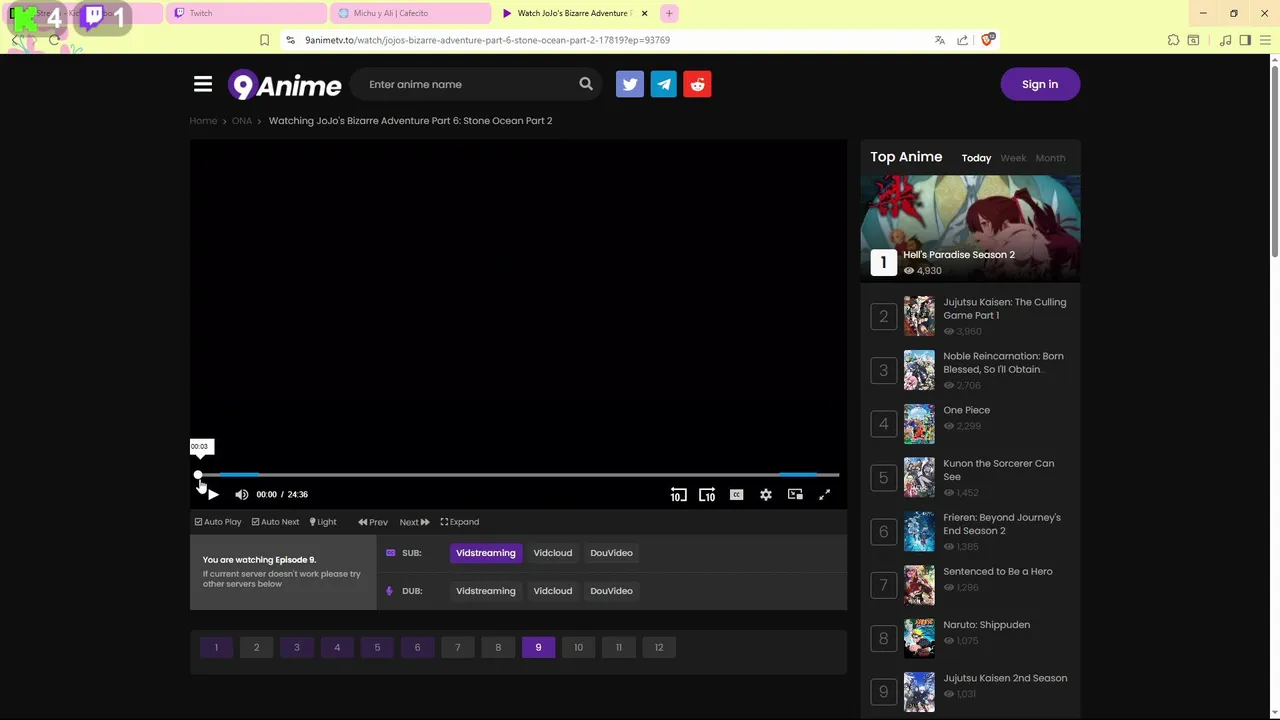Show Top Anime for Month
Viewport: 1280px width, 720px height.
(x=1050, y=158)
